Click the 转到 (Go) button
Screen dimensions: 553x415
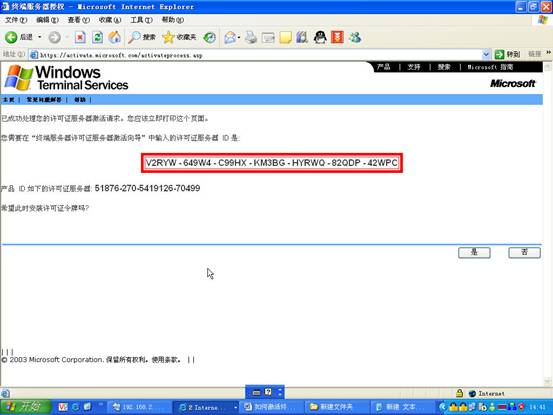pos(508,54)
